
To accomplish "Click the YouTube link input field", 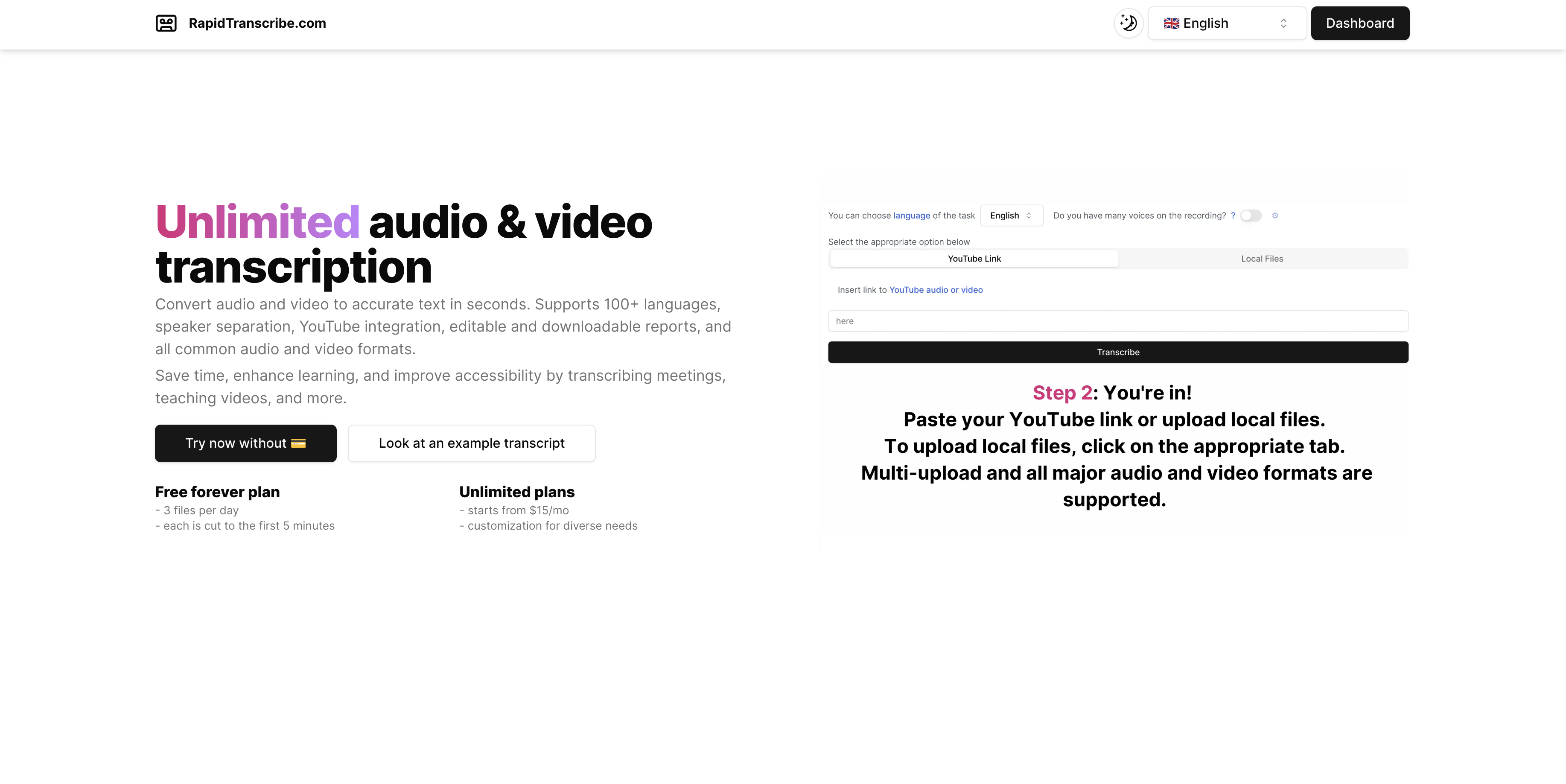I will [x=1117, y=321].
